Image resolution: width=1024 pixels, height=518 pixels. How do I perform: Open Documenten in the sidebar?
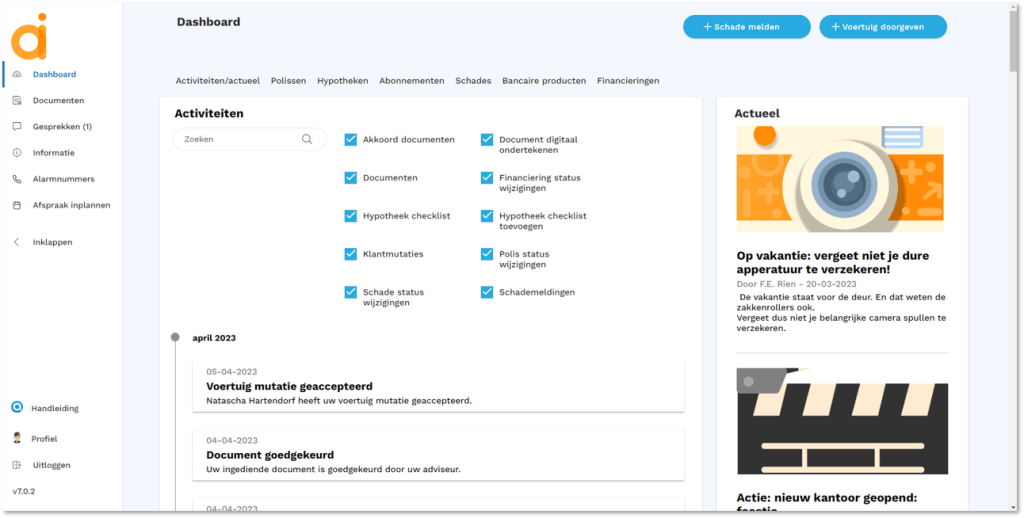(x=58, y=101)
